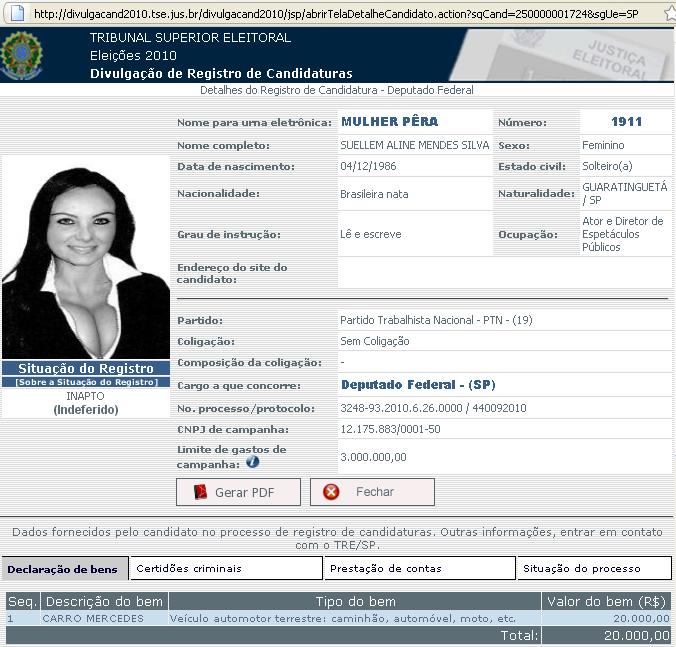Click the GUARATINGUETÁ / SP value
Image resolution: width=676 pixels, height=647 pixels.
point(625,194)
